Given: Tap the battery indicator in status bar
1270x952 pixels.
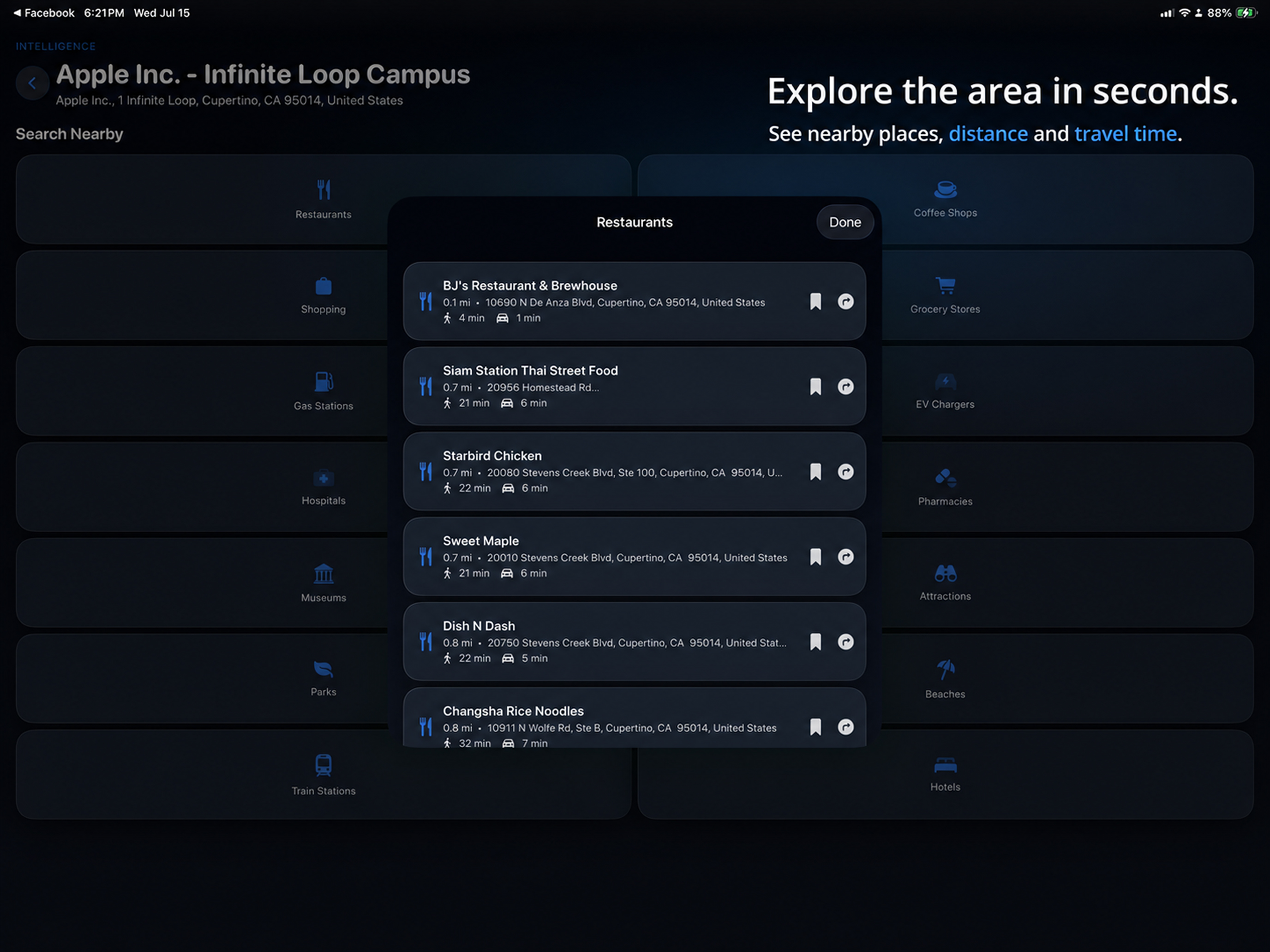Looking at the screenshot, I should pos(1246,12).
